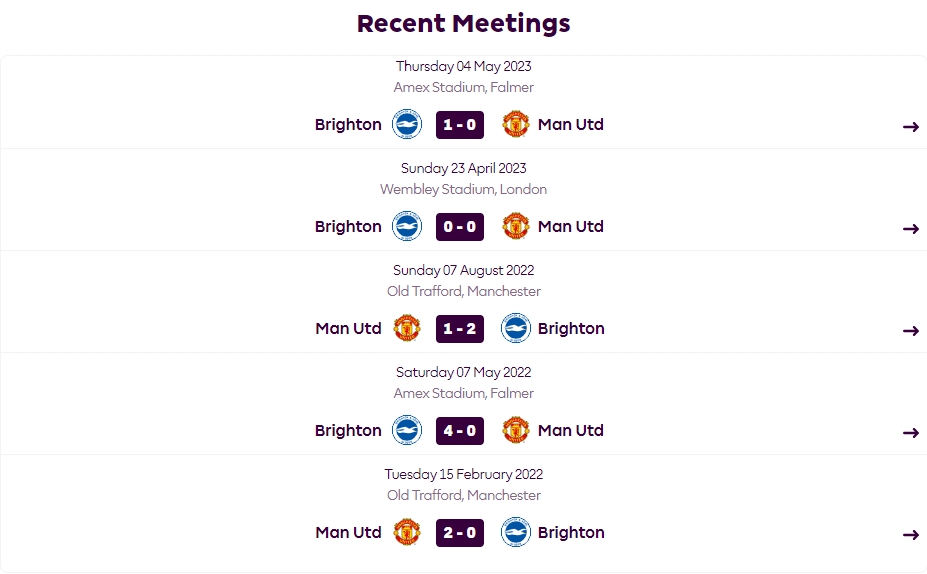This screenshot has width=927, height=574.
Task: Click Brighton crest in 7 August 2022 match
Action: [515, 329]
